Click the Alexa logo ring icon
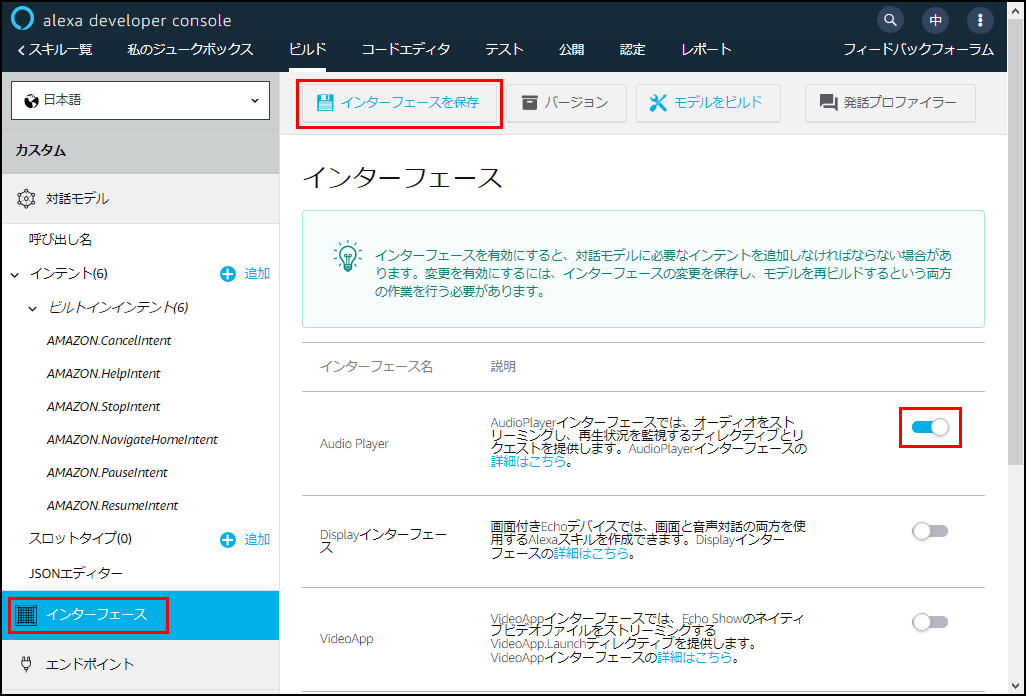Viewport: 1026px width, 696px height. (22, 19)
